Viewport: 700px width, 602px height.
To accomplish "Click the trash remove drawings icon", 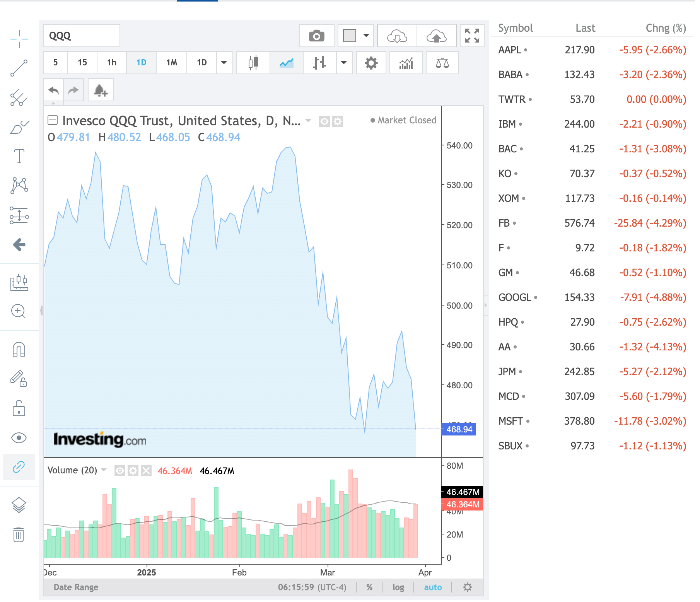I will 19,535.
